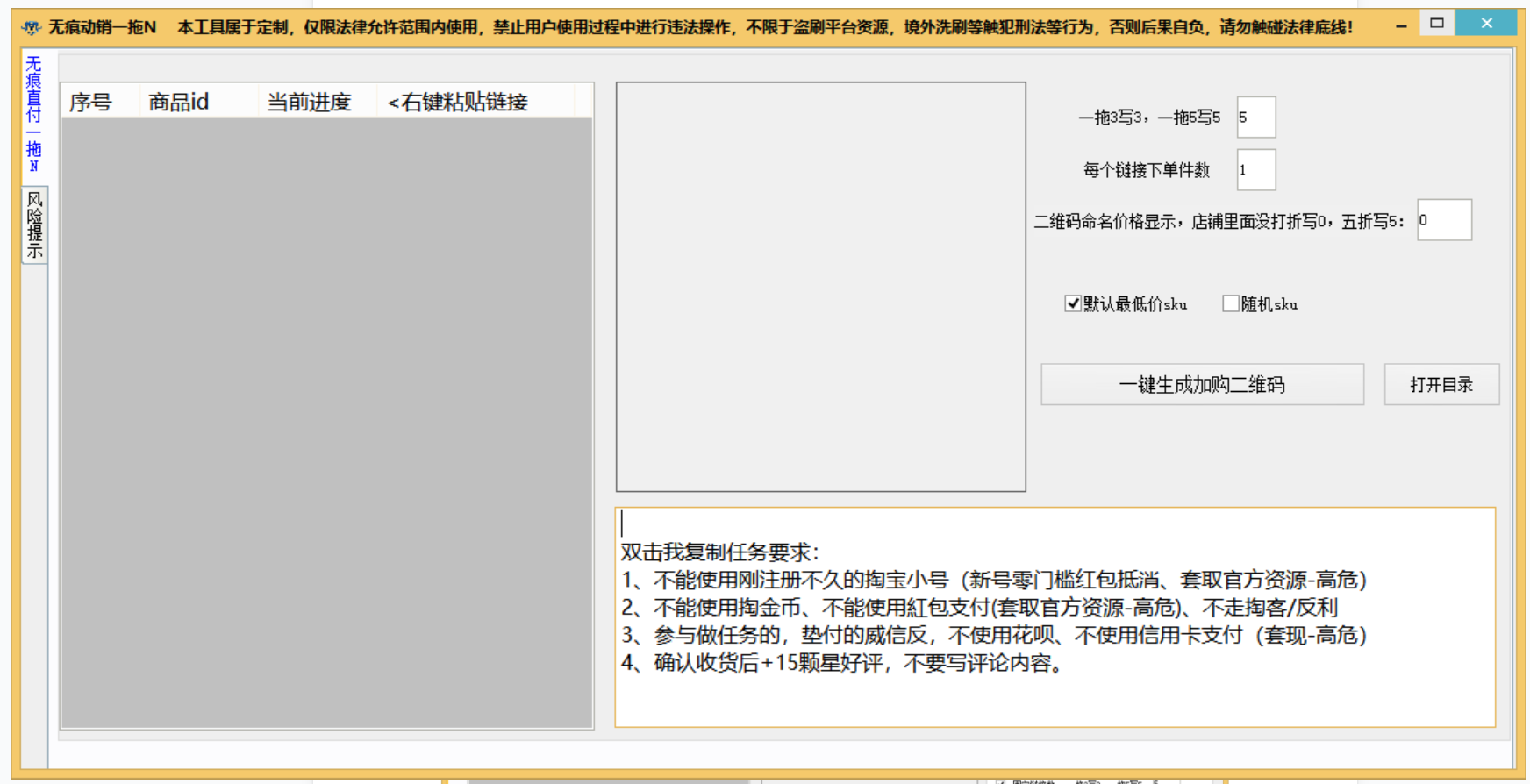The width and height of the screenshot is (1530, 784).
Task: Focus the 二维码命名价格 discount input field
Action: tap(1444, 220)
